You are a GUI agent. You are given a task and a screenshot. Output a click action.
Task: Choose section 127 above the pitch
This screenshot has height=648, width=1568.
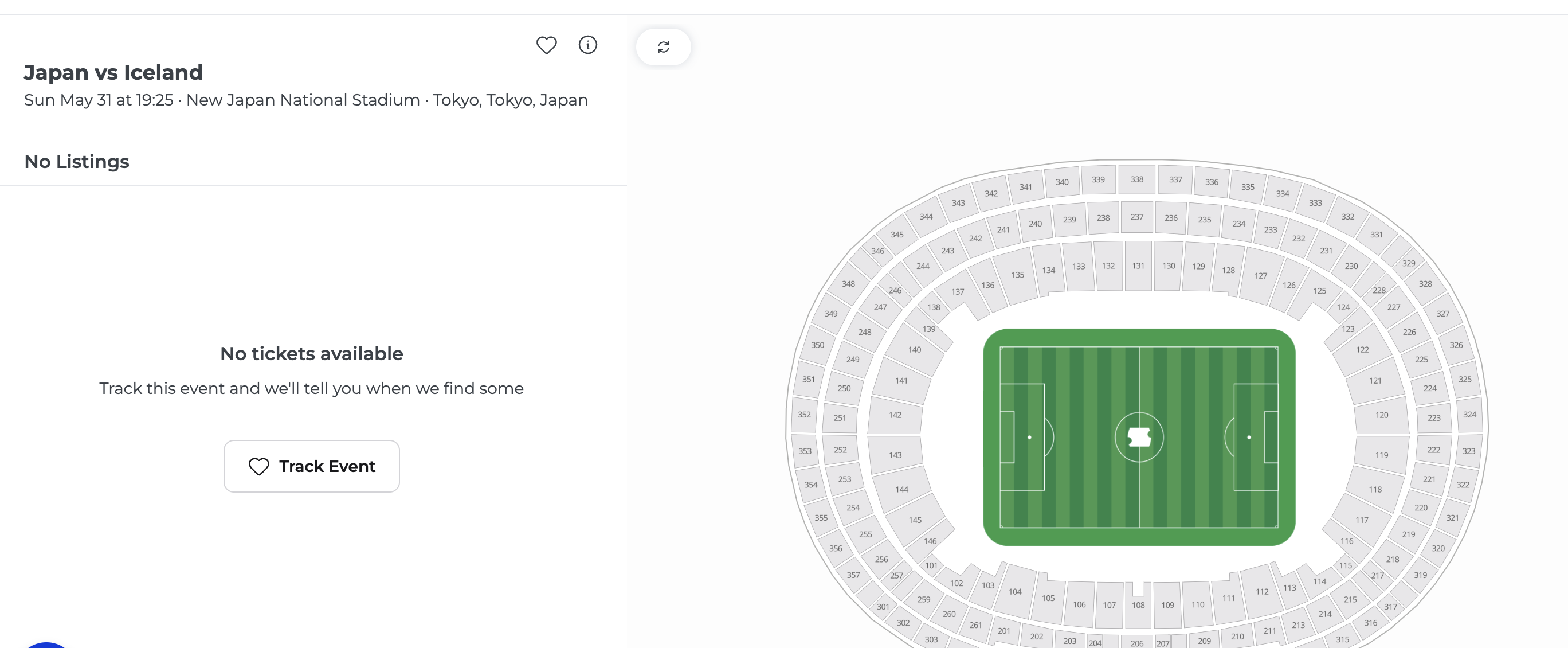(x=1260, y=276)
